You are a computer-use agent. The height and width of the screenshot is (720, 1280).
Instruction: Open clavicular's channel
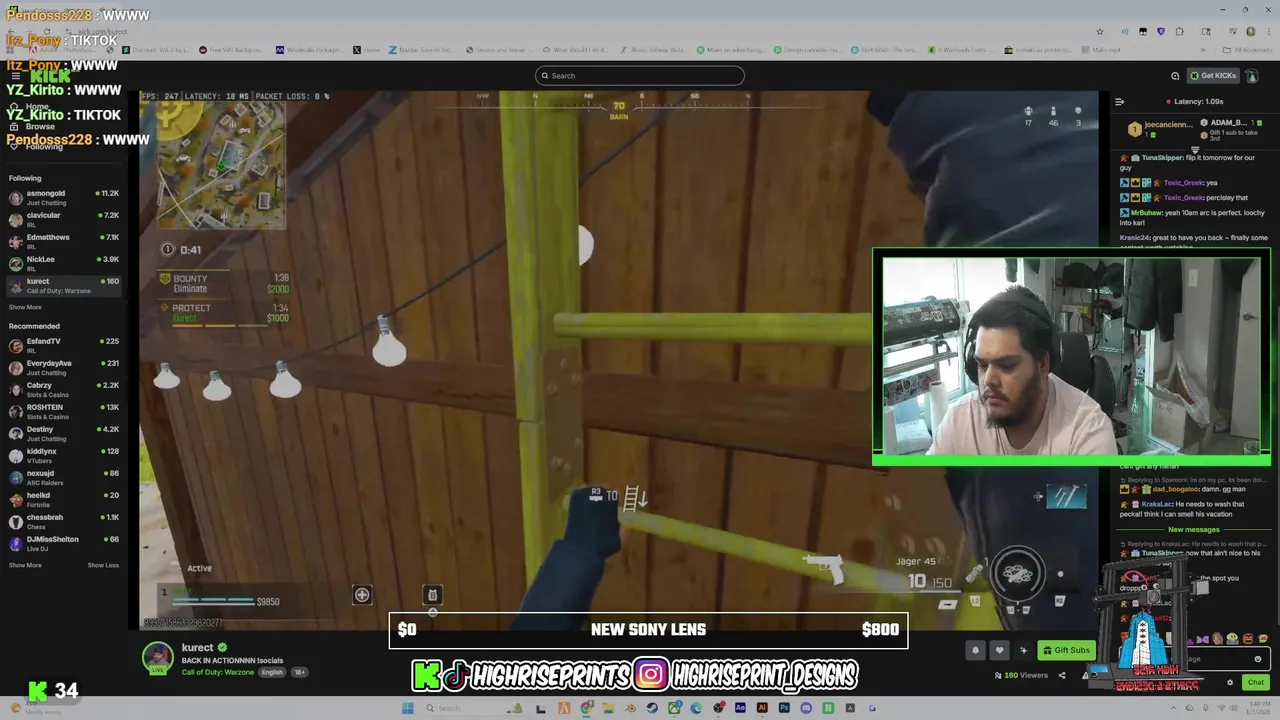coord(64,220)
